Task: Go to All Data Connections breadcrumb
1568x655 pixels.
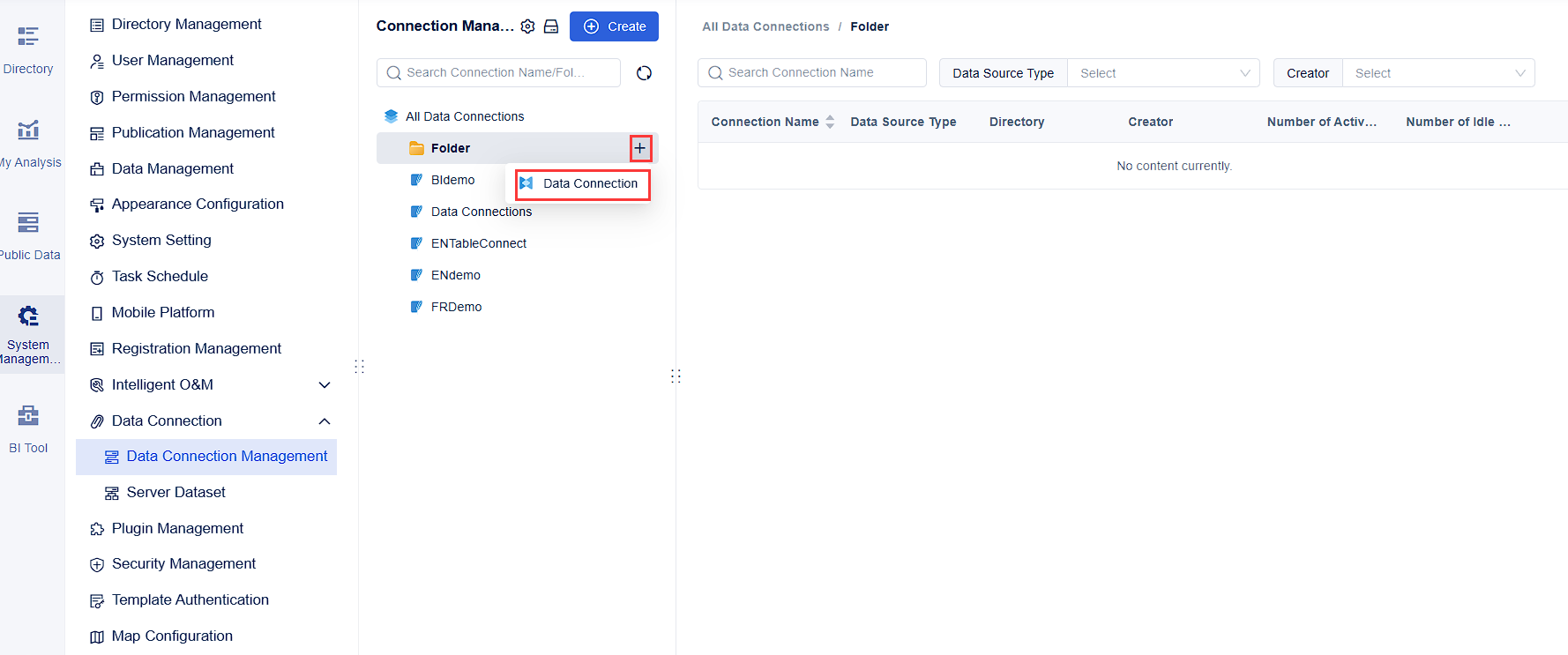Action: [x=765, y=26]
